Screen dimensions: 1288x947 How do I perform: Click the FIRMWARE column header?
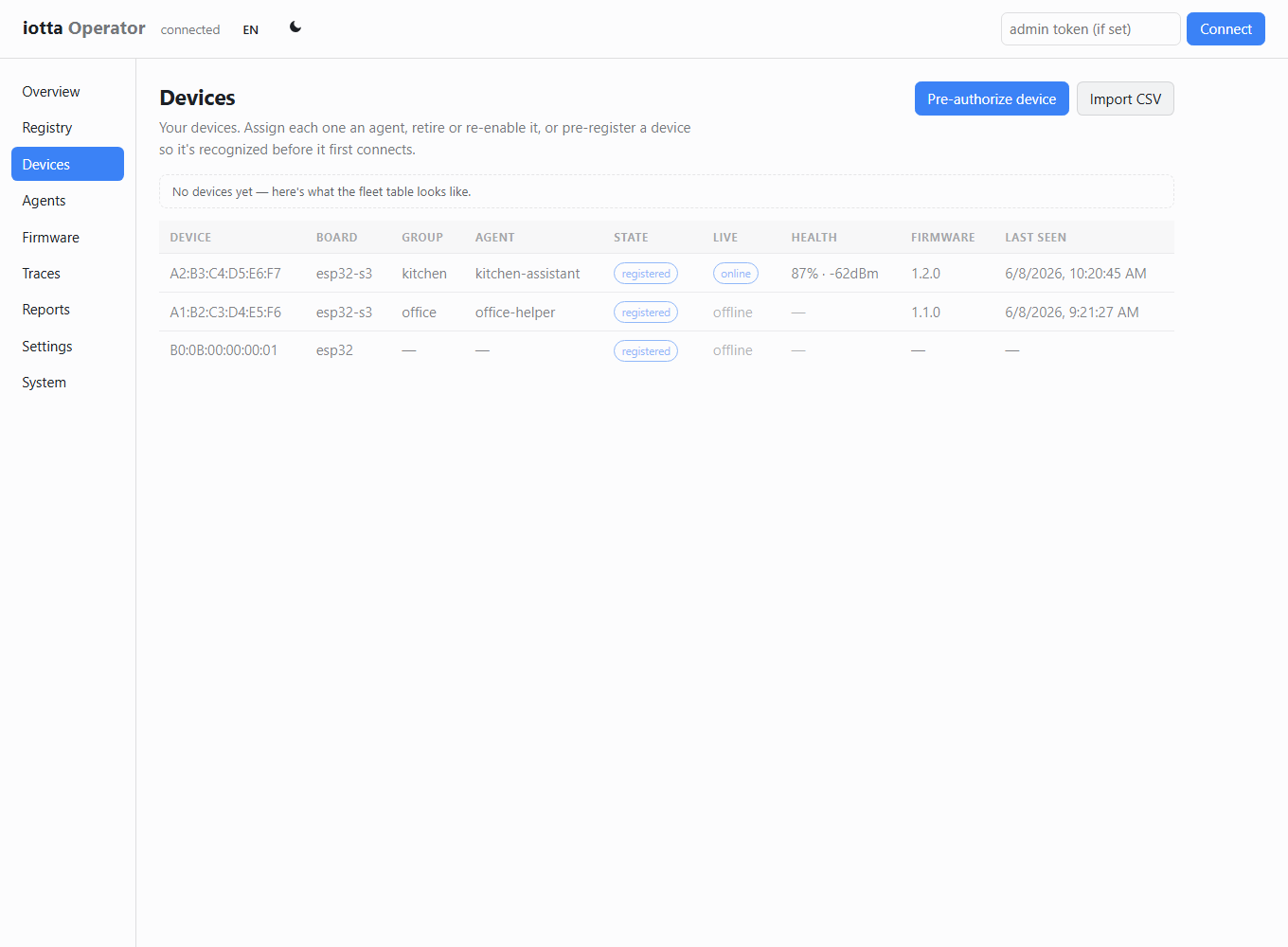click(943, 238)
